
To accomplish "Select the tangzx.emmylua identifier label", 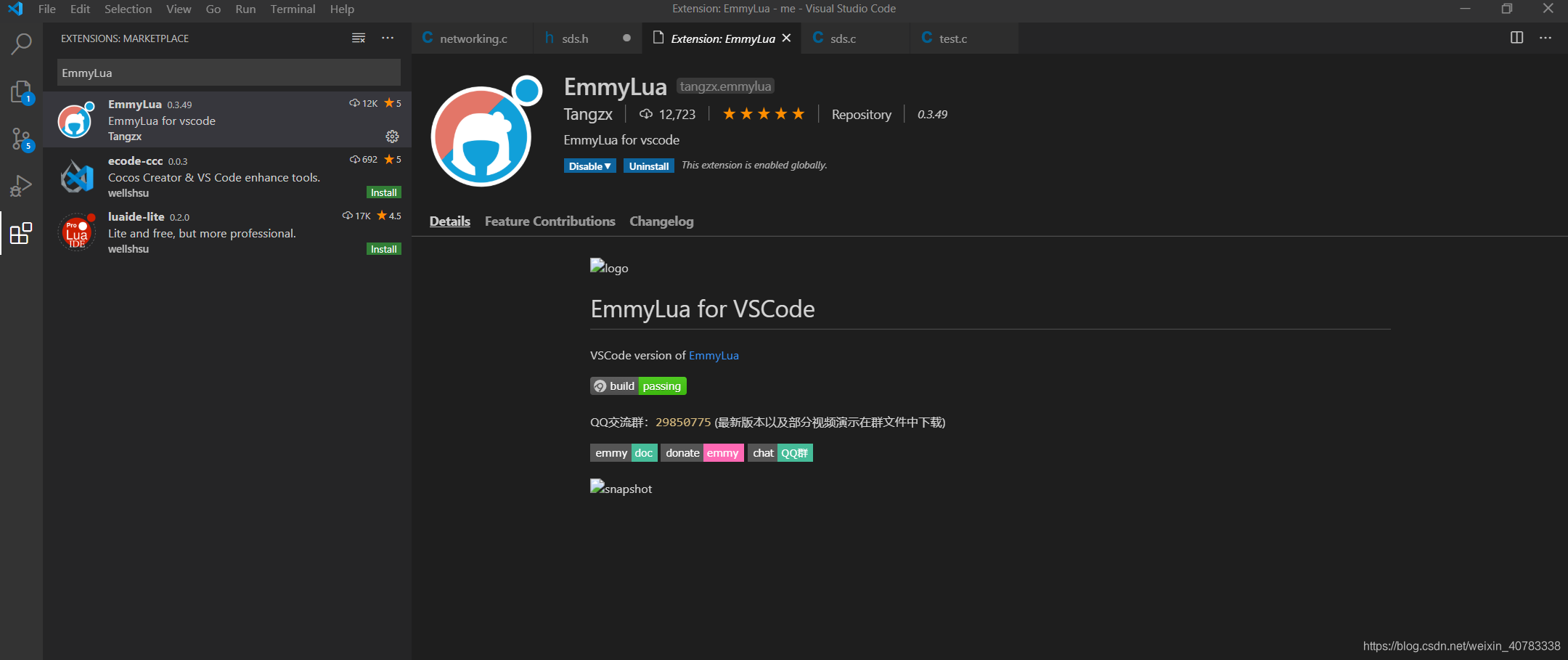I will 725,86.
